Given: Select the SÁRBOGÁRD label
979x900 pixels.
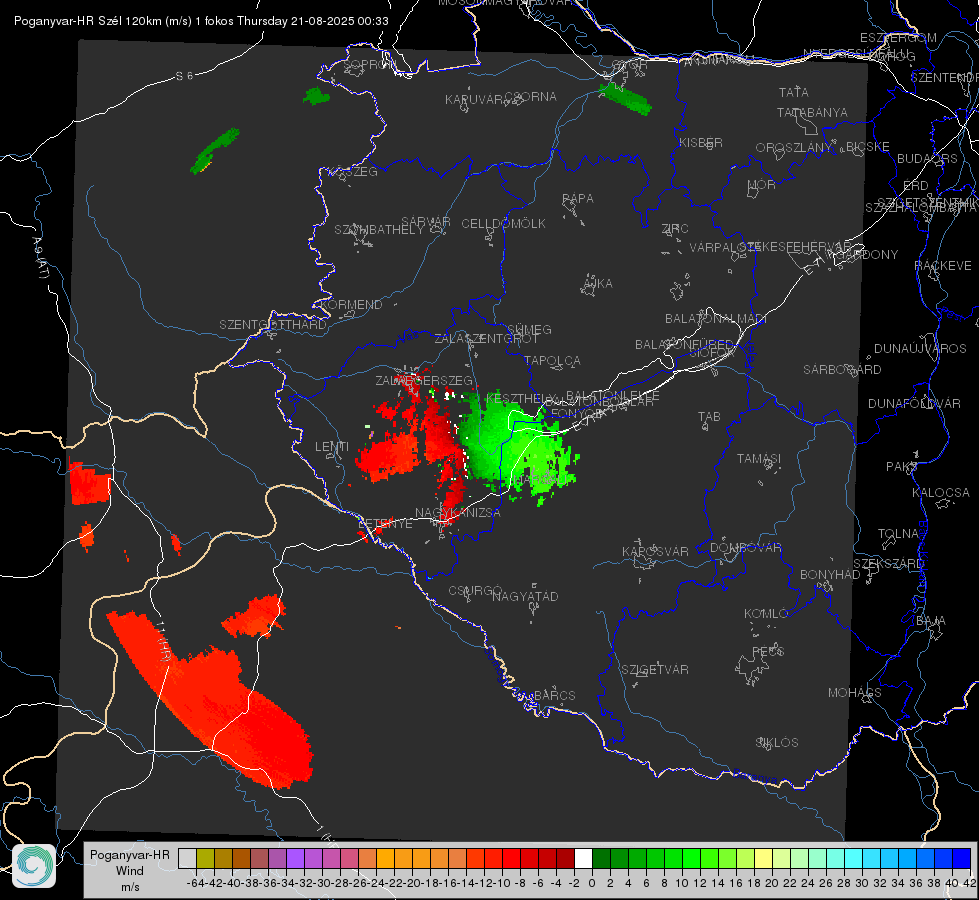Looking at the screenshot, I should coord(842,370).
